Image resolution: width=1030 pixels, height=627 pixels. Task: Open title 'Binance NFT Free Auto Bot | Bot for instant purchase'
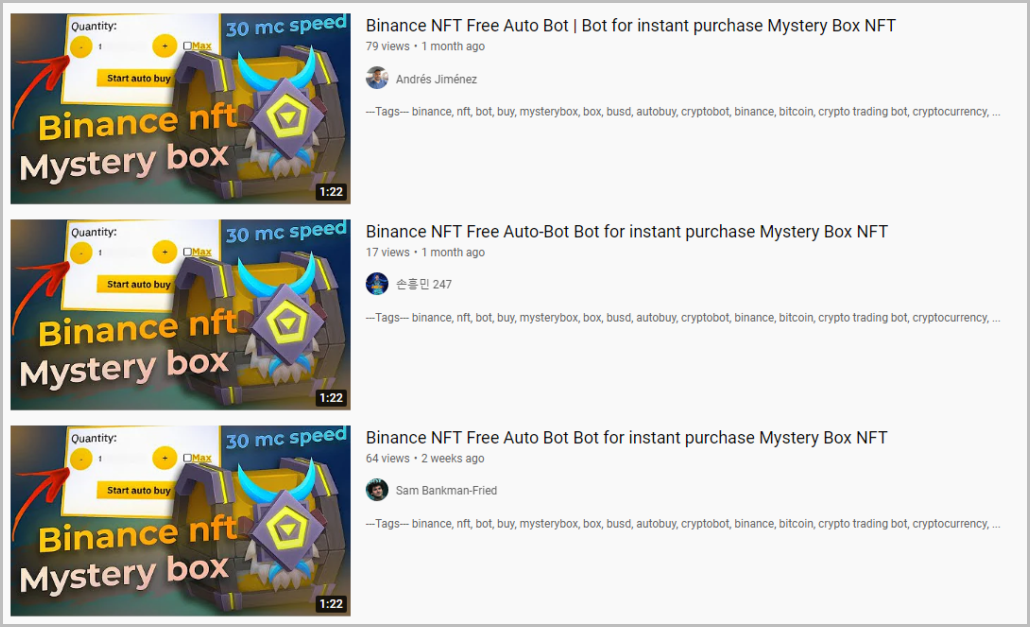point(631,26)
